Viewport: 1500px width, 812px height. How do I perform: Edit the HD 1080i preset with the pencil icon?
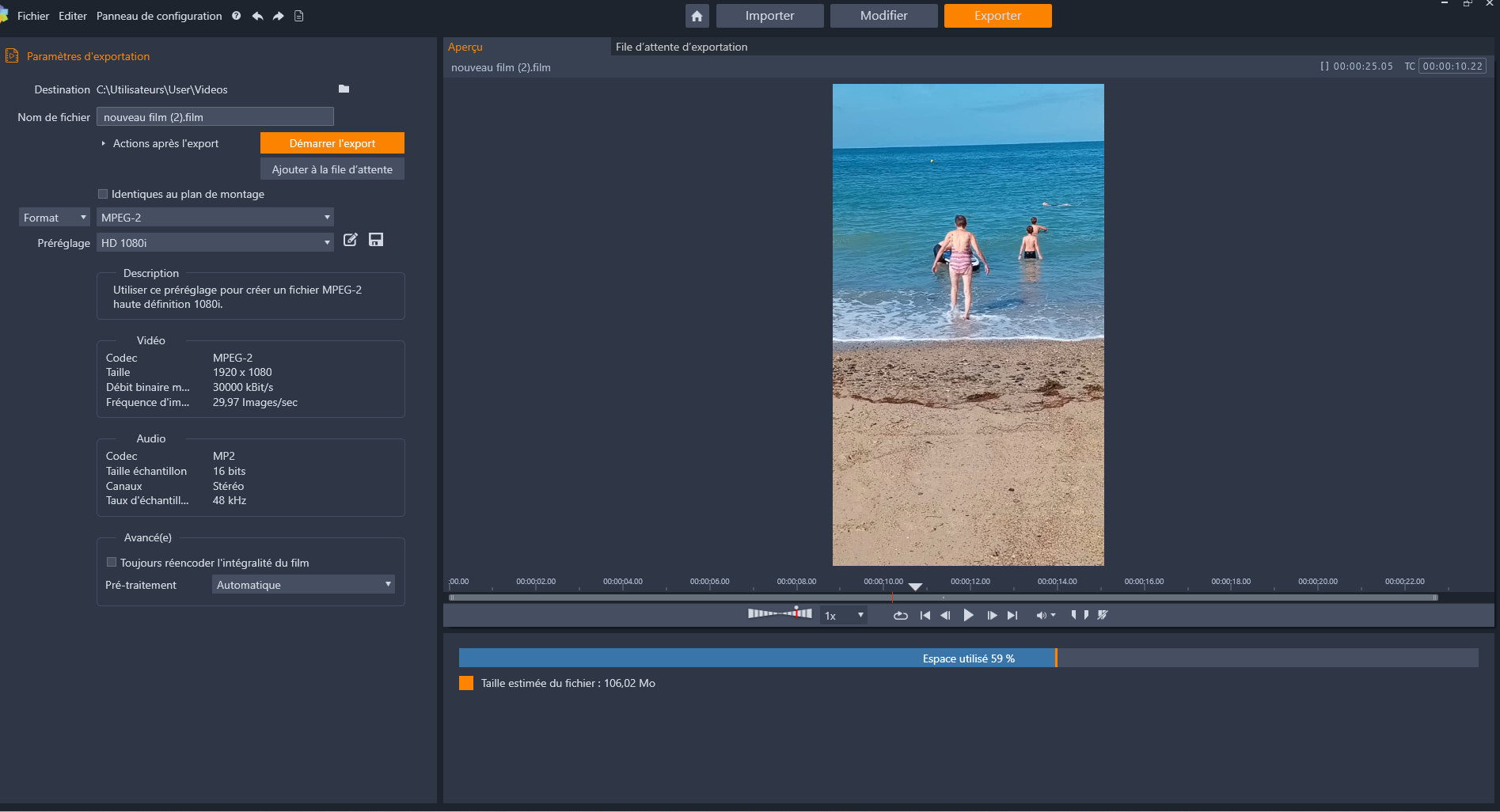(x=351, y=240)
